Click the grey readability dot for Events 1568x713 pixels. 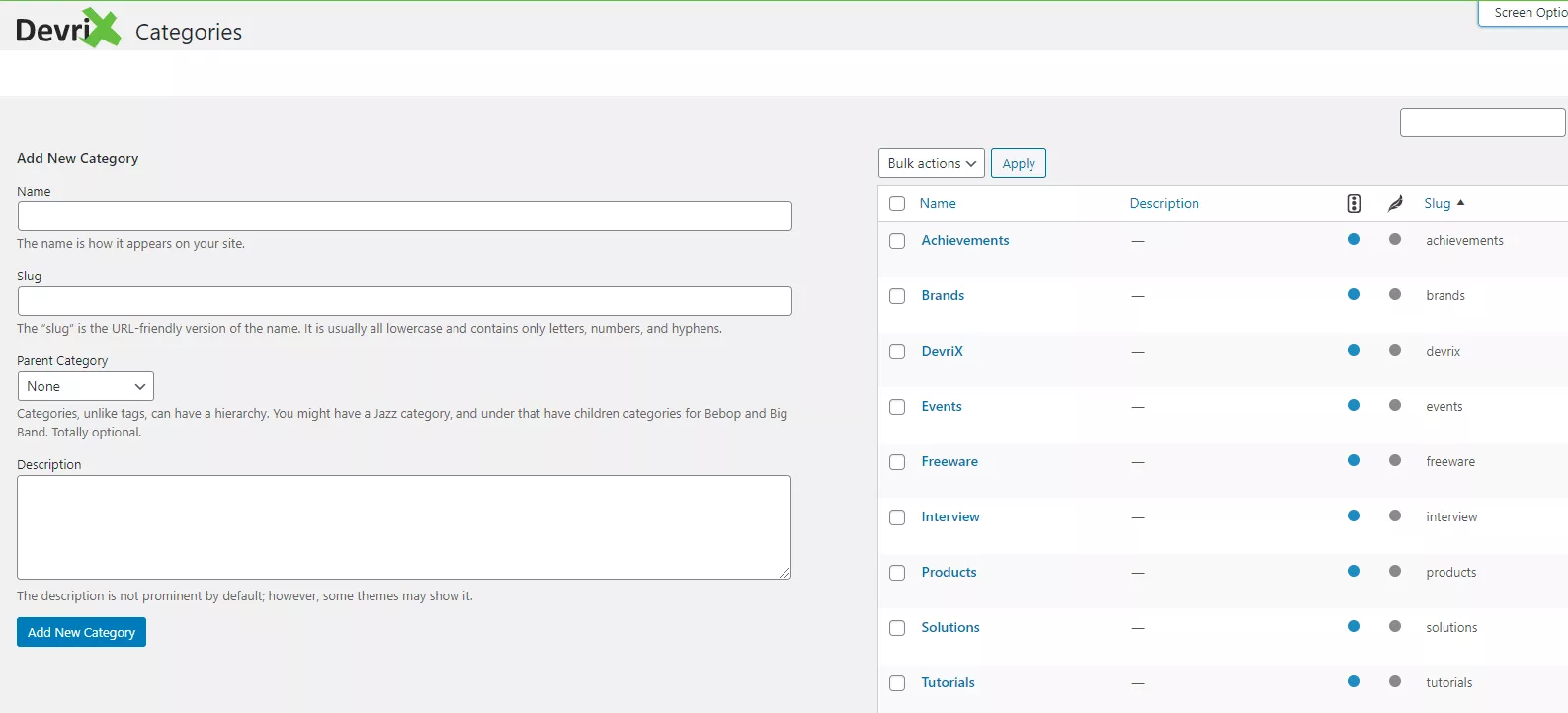click(x=1395, y=405)
